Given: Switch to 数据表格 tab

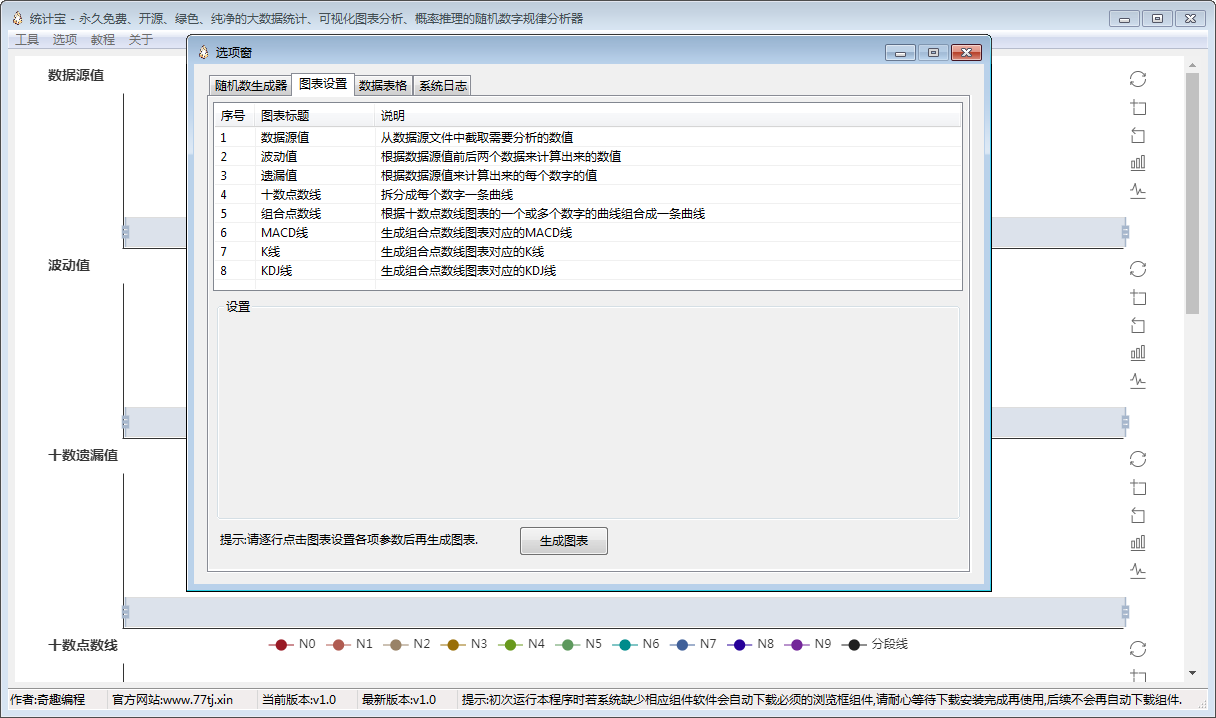Looking at the screenshot, I should 383,86.
